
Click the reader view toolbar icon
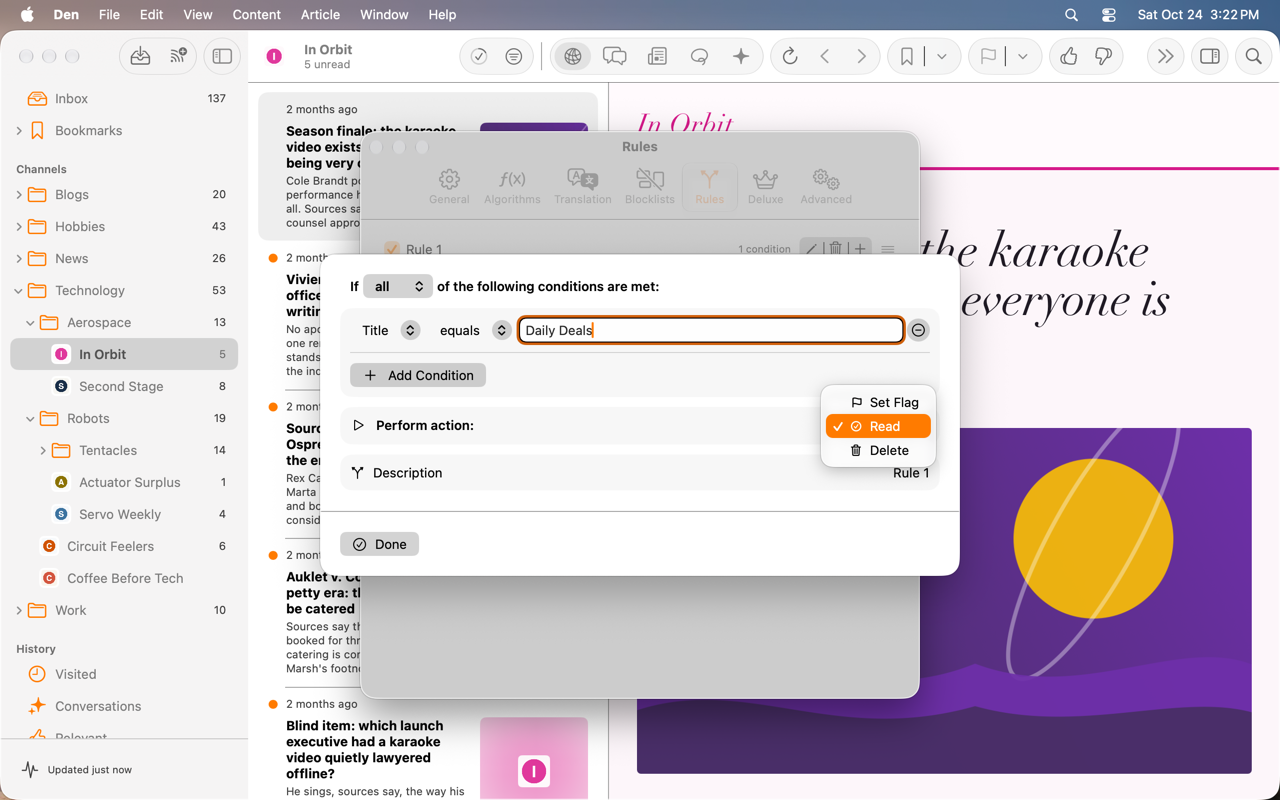coord(657,57)
